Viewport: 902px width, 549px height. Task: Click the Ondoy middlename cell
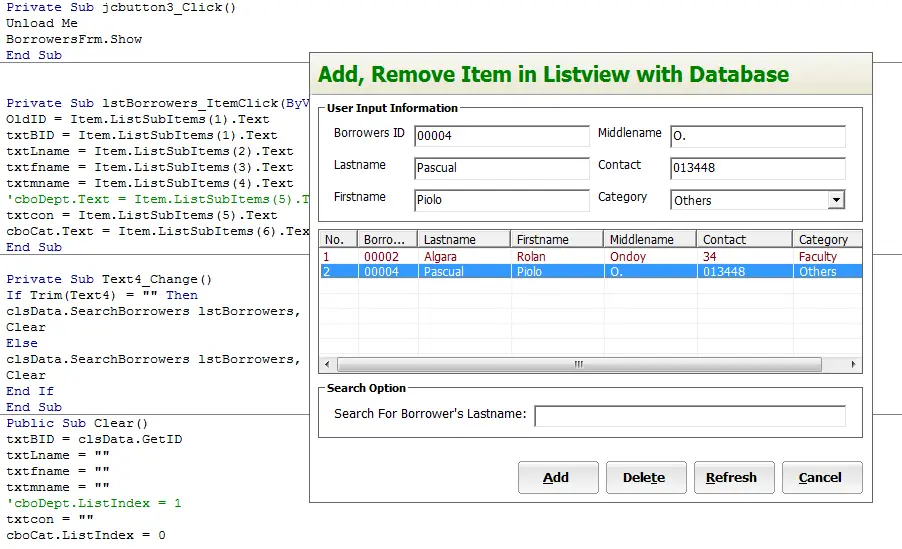click(x=628, y=257)
